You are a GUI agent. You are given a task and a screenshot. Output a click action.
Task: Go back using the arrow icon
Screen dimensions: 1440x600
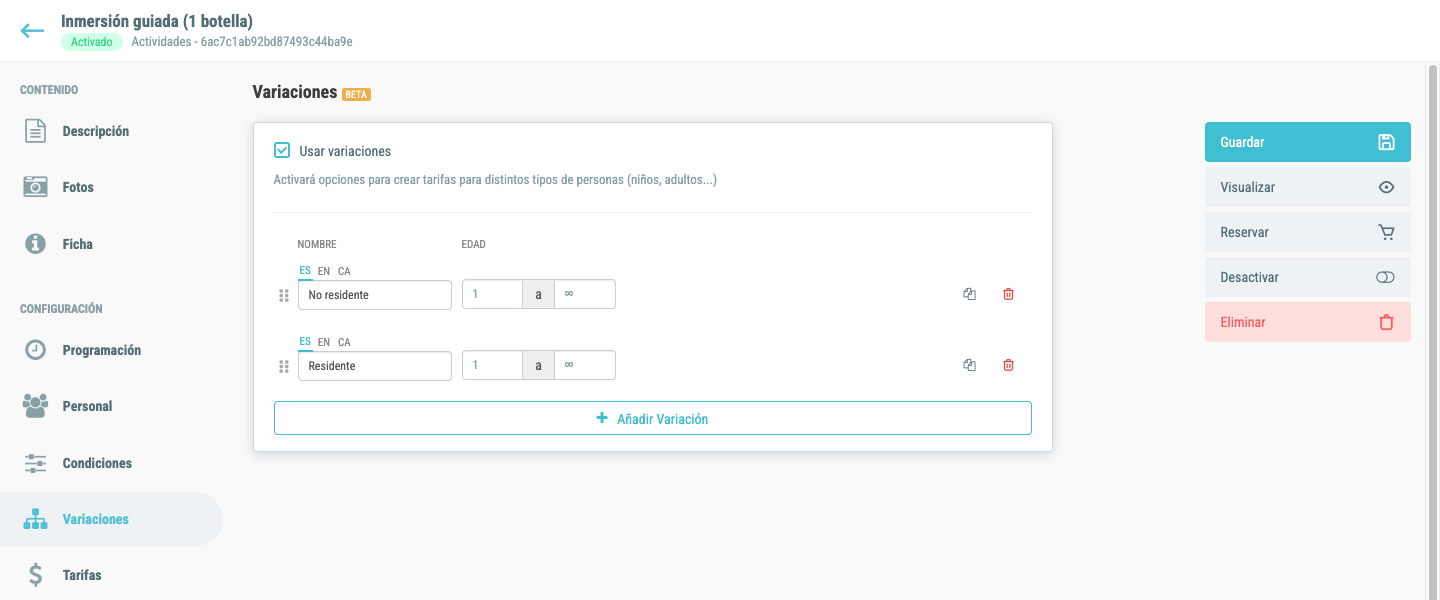(32, 31)
